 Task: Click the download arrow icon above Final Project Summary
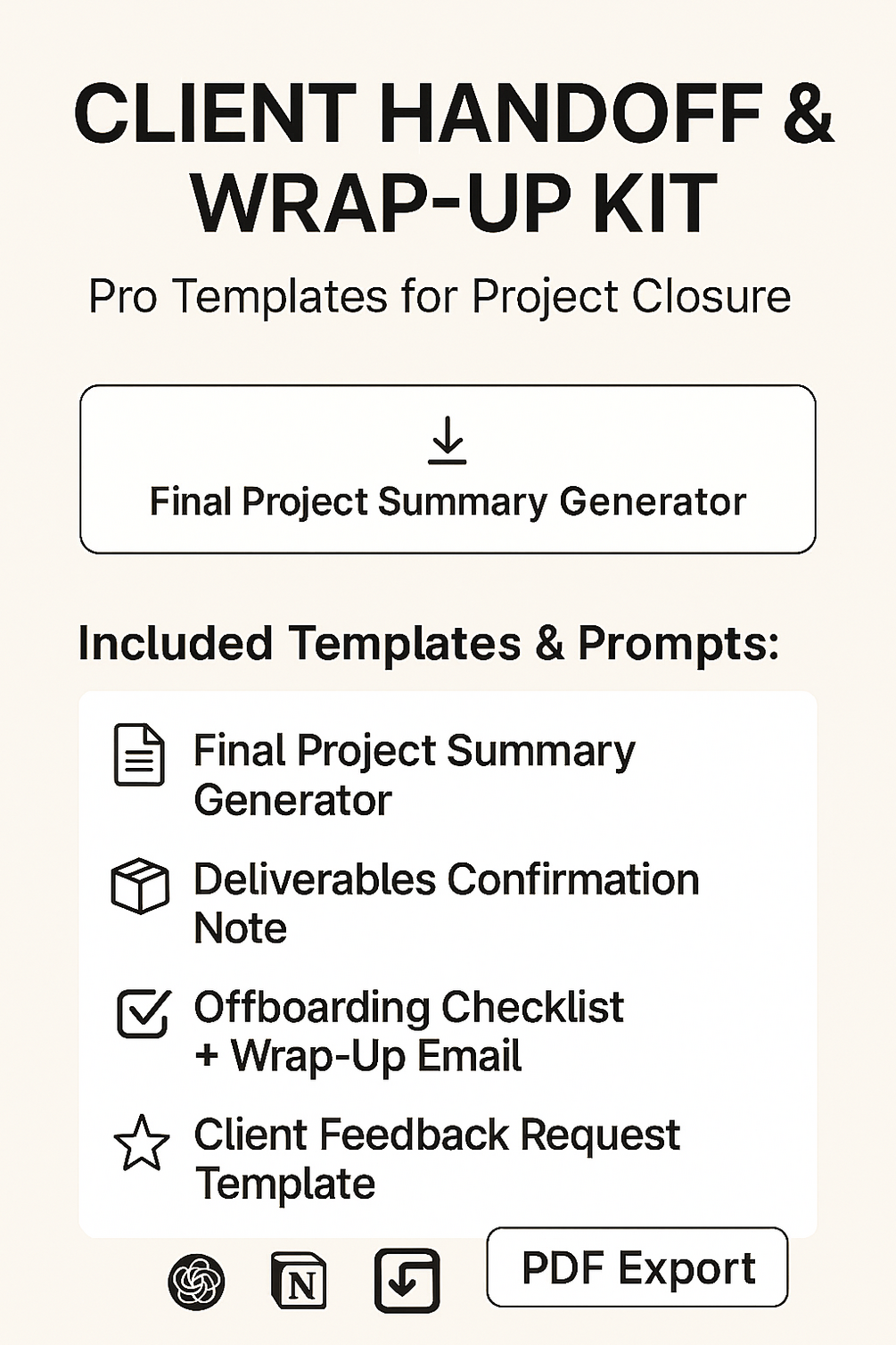pos(447,440)
